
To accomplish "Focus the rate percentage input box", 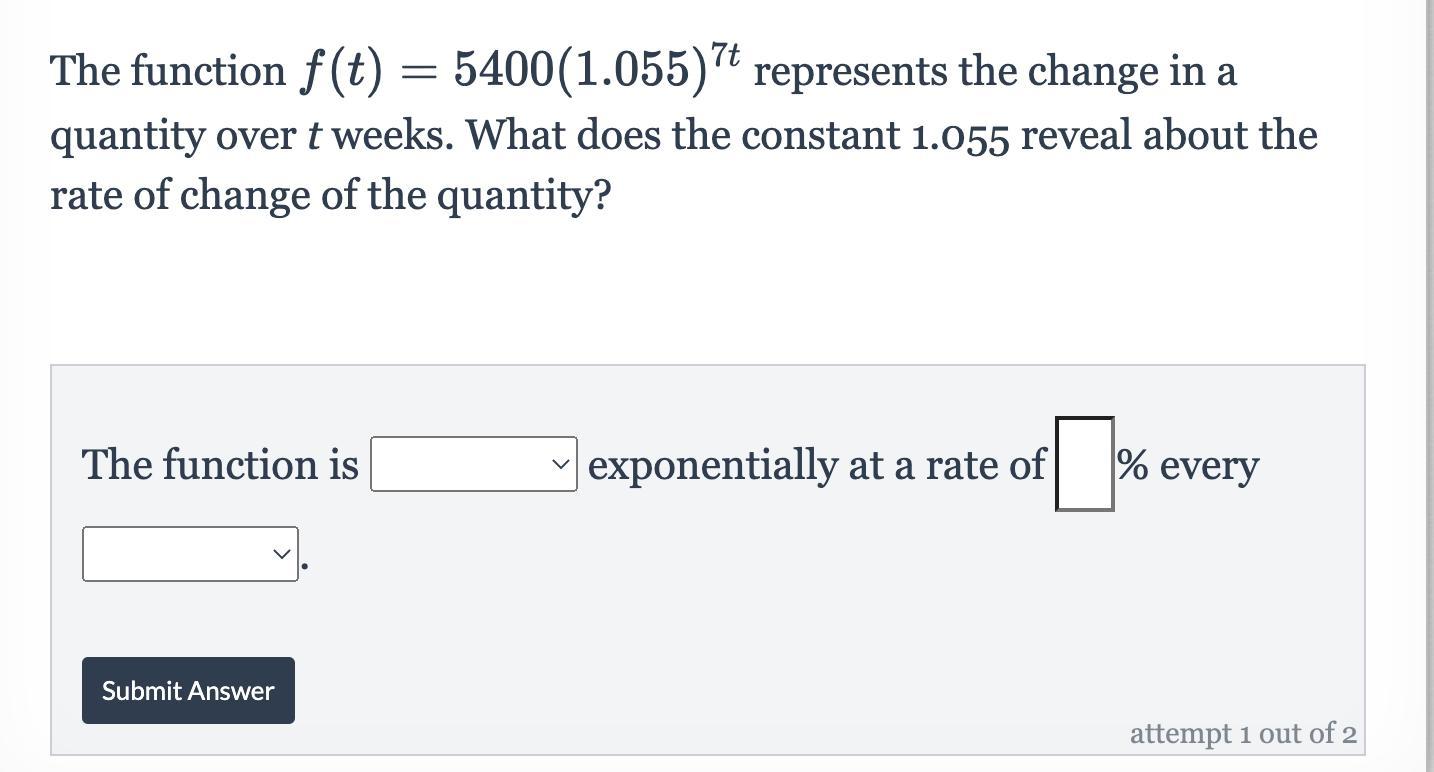I will coord(1084,464).
